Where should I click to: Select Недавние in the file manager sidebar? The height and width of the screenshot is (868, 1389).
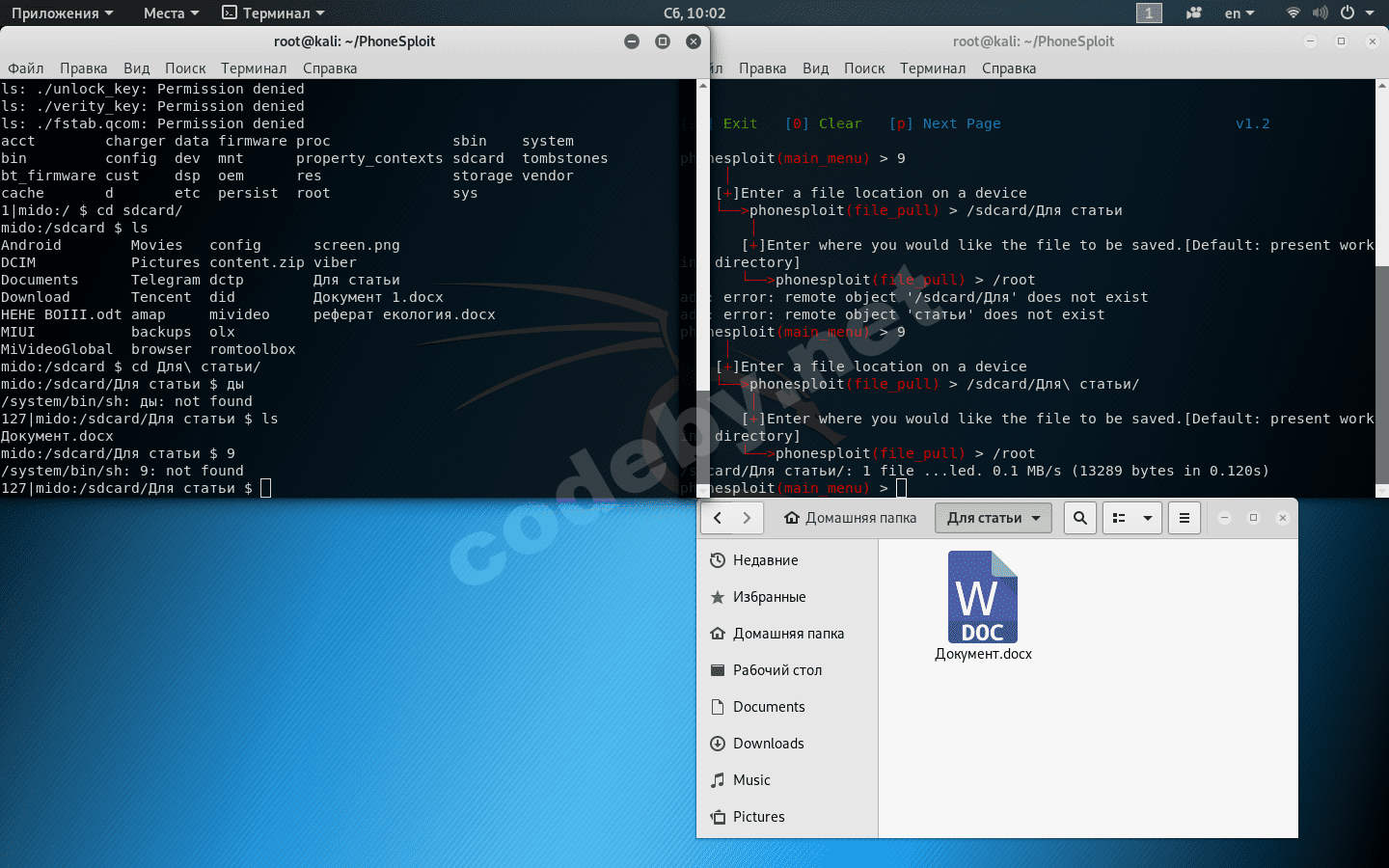pos(787,560)
